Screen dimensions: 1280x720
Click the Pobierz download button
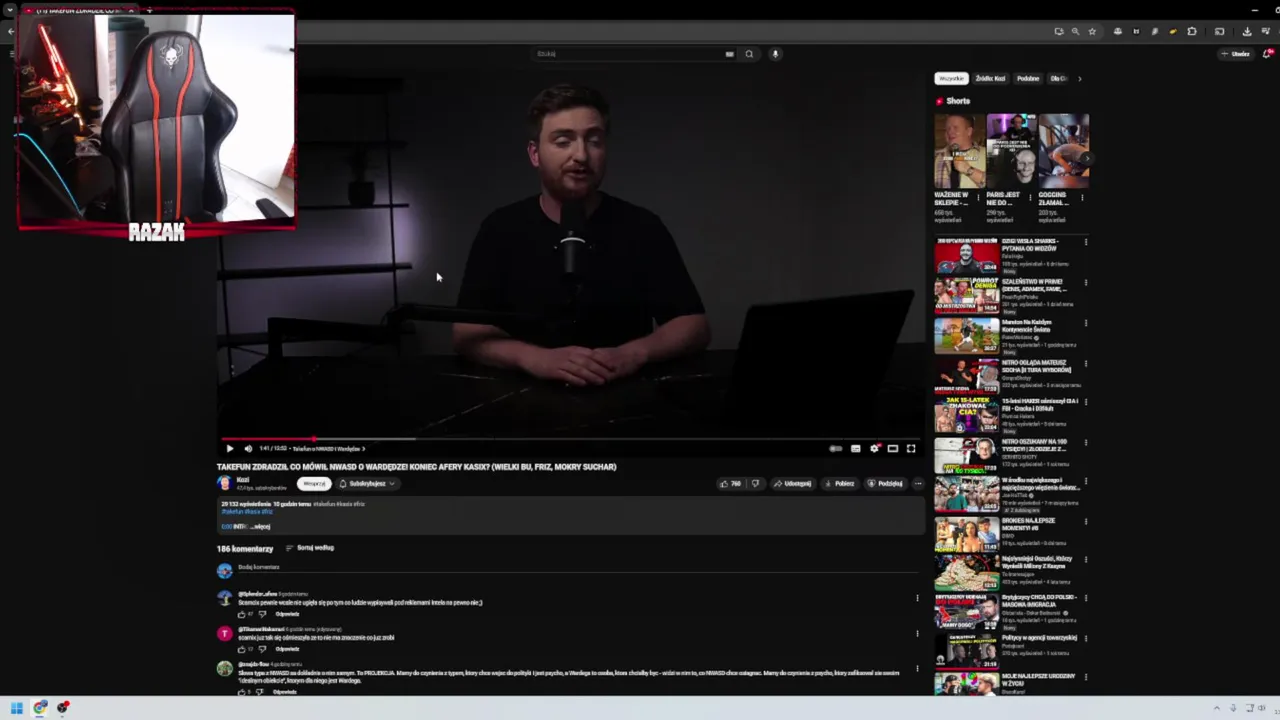point(839,484)
